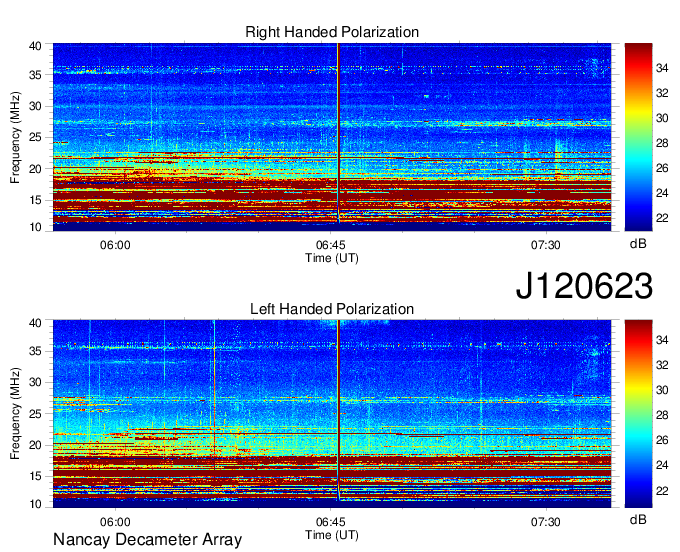Click the 34 dB mark on Right Handed colorbar

pos(662,68)
